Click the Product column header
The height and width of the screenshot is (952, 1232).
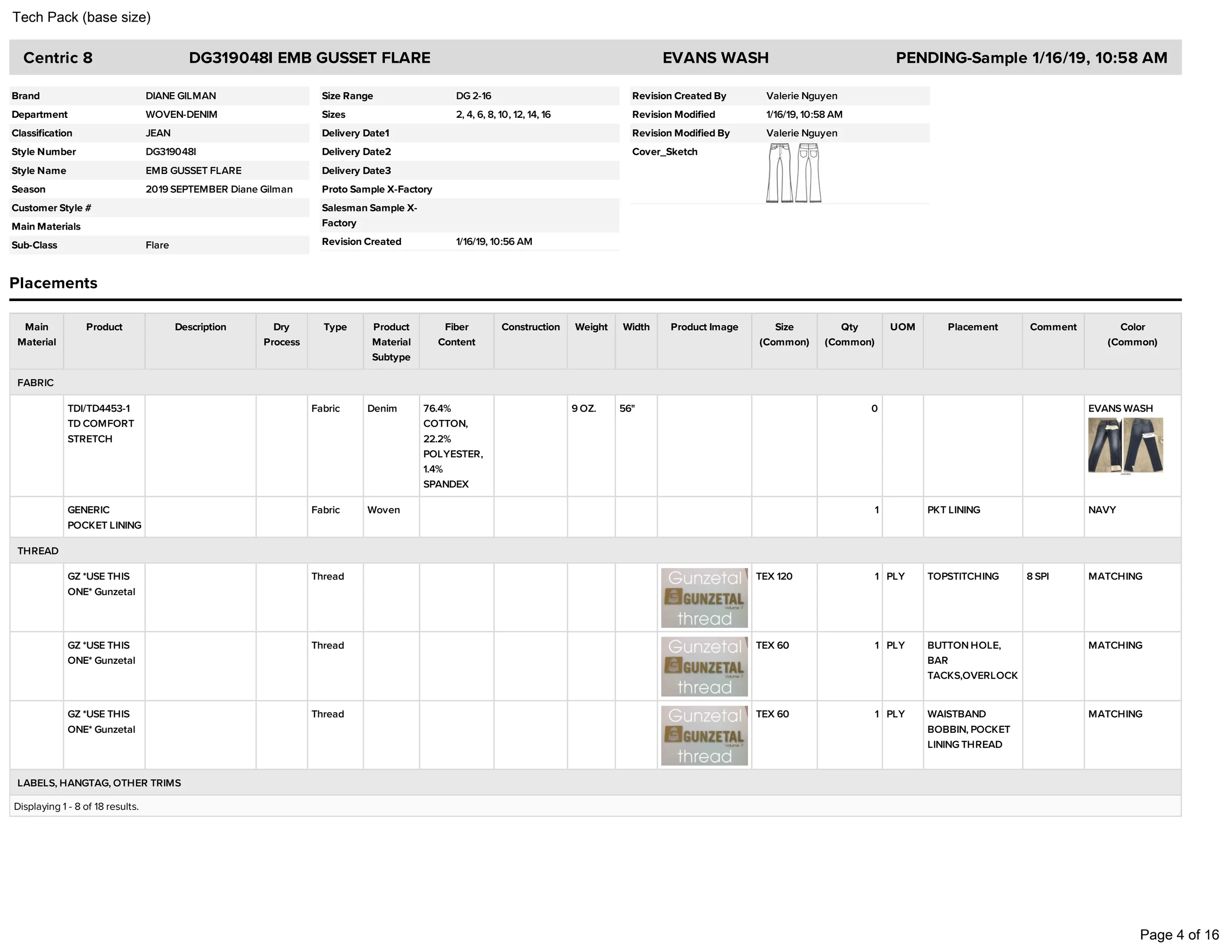pos(104,341)
